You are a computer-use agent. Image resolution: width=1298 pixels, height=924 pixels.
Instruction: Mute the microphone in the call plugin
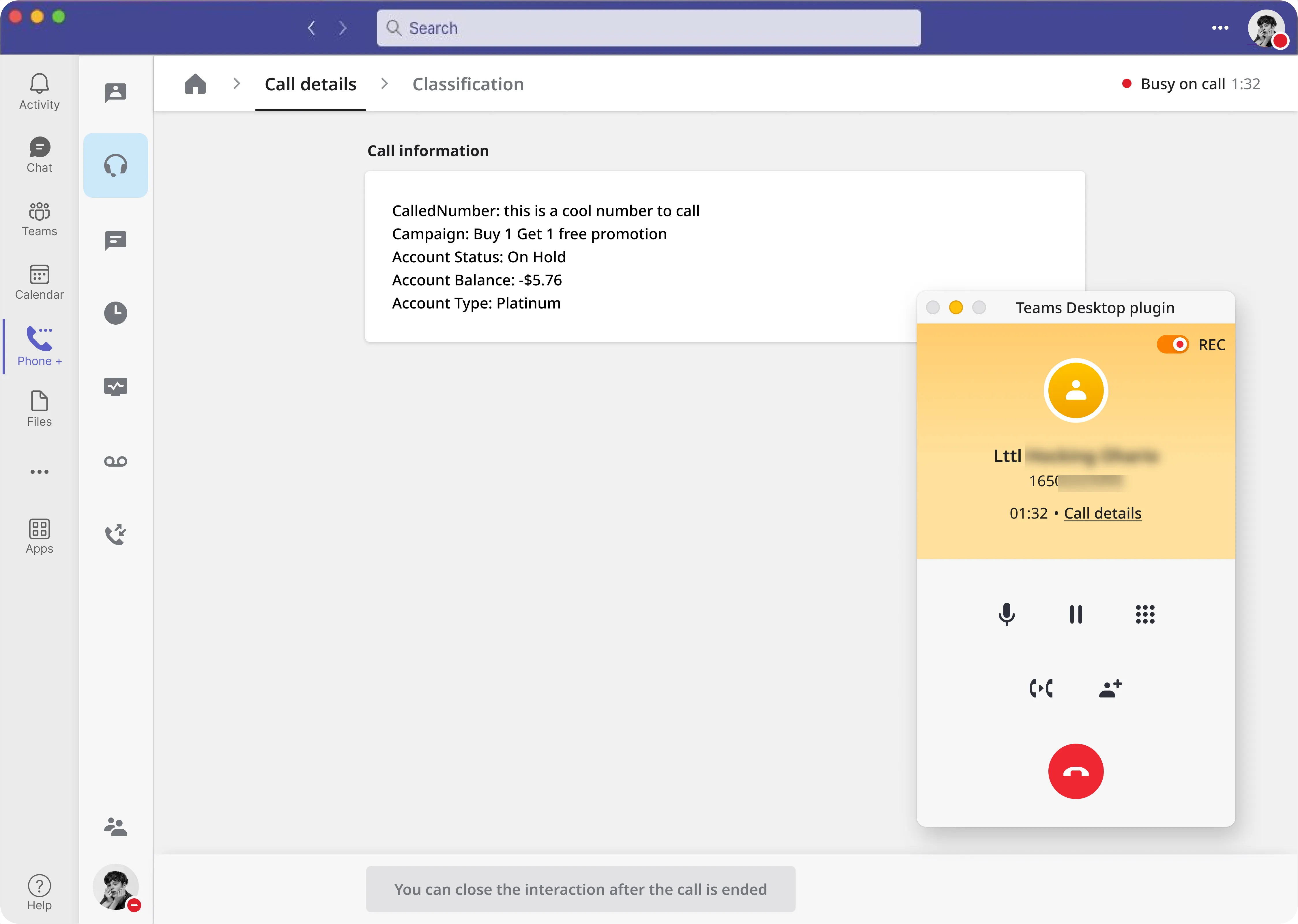click(x=1007, y=614)
